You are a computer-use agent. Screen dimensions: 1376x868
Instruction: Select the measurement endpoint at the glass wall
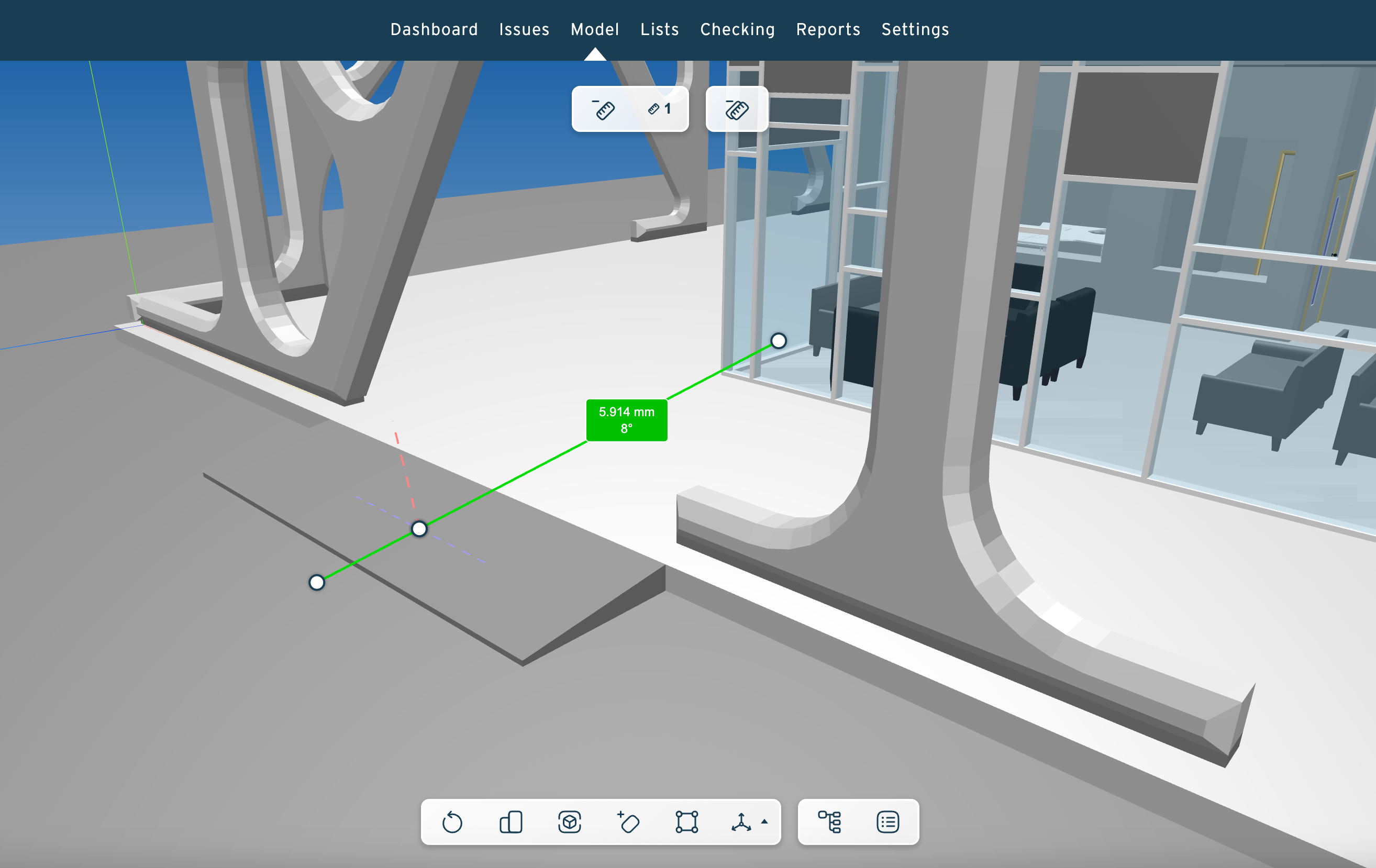[x=778, y=341]
